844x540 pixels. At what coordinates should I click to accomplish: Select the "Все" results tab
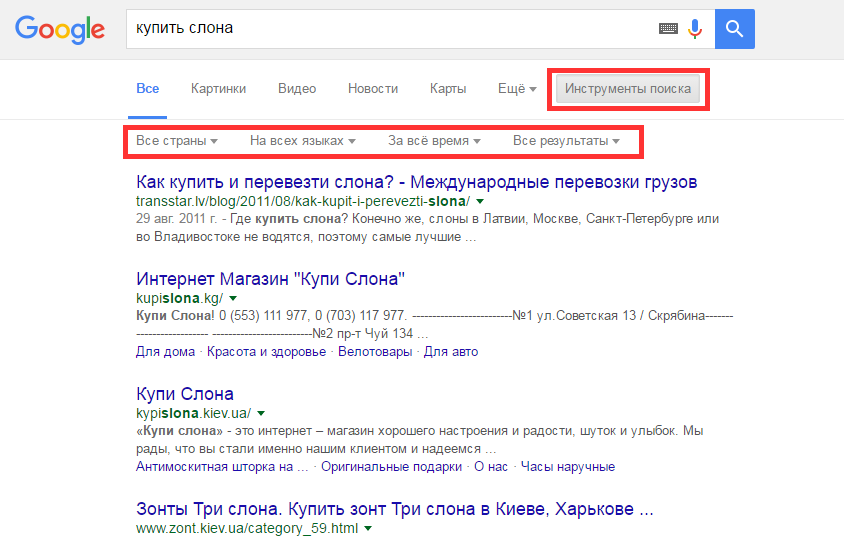point(147,88)
